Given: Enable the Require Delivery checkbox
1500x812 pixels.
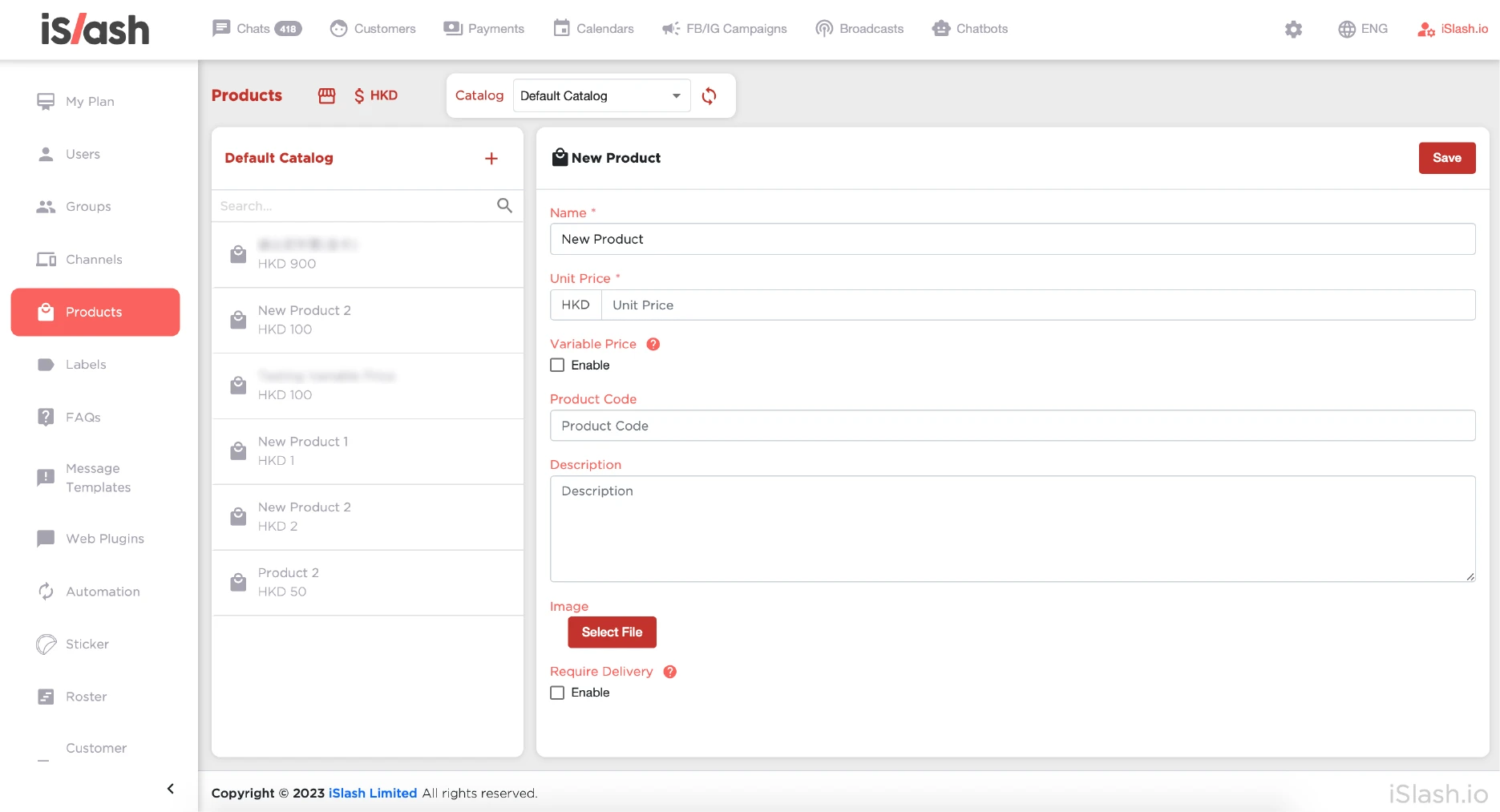Looking at the screenshot, I should pyautogui.click(x=557, y=693).
